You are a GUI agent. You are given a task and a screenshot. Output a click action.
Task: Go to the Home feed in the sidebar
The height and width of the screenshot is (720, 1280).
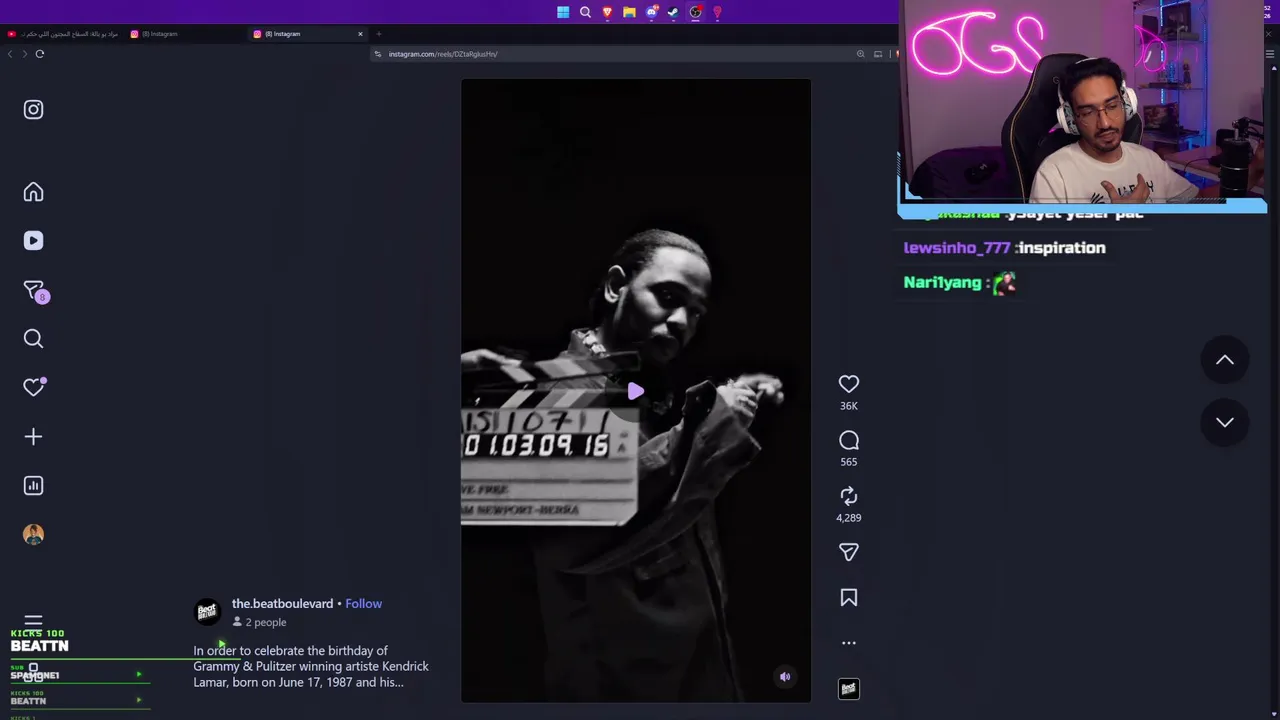pos(33,192)
